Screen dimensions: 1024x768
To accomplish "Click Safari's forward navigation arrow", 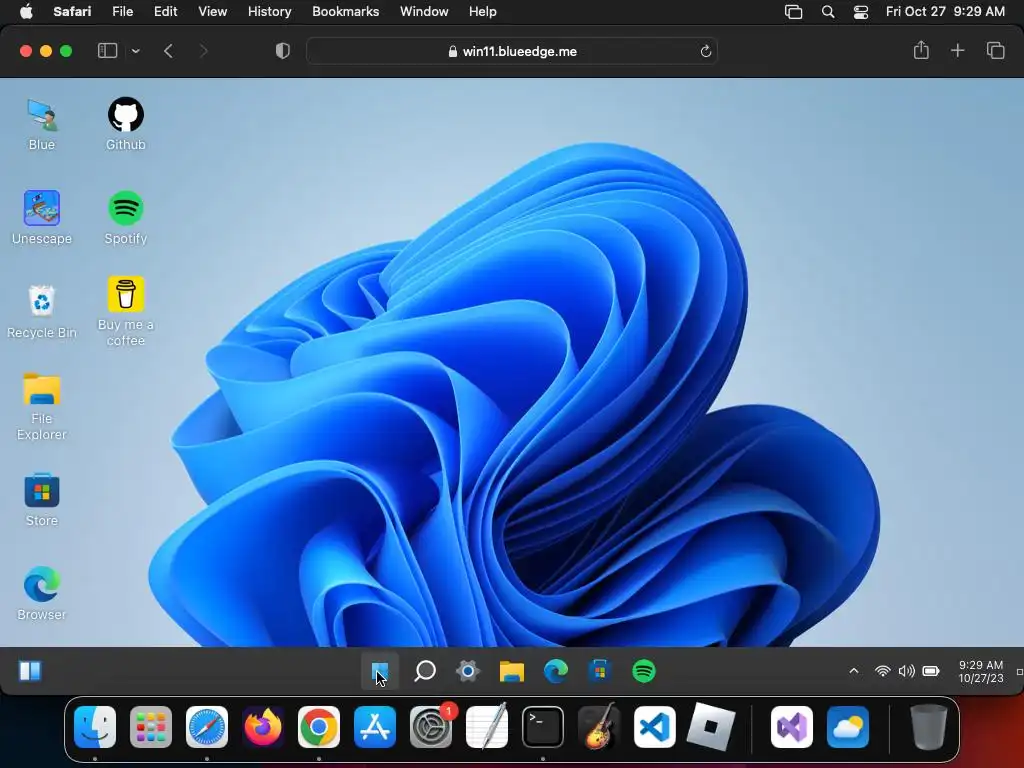I will (203, 51).
